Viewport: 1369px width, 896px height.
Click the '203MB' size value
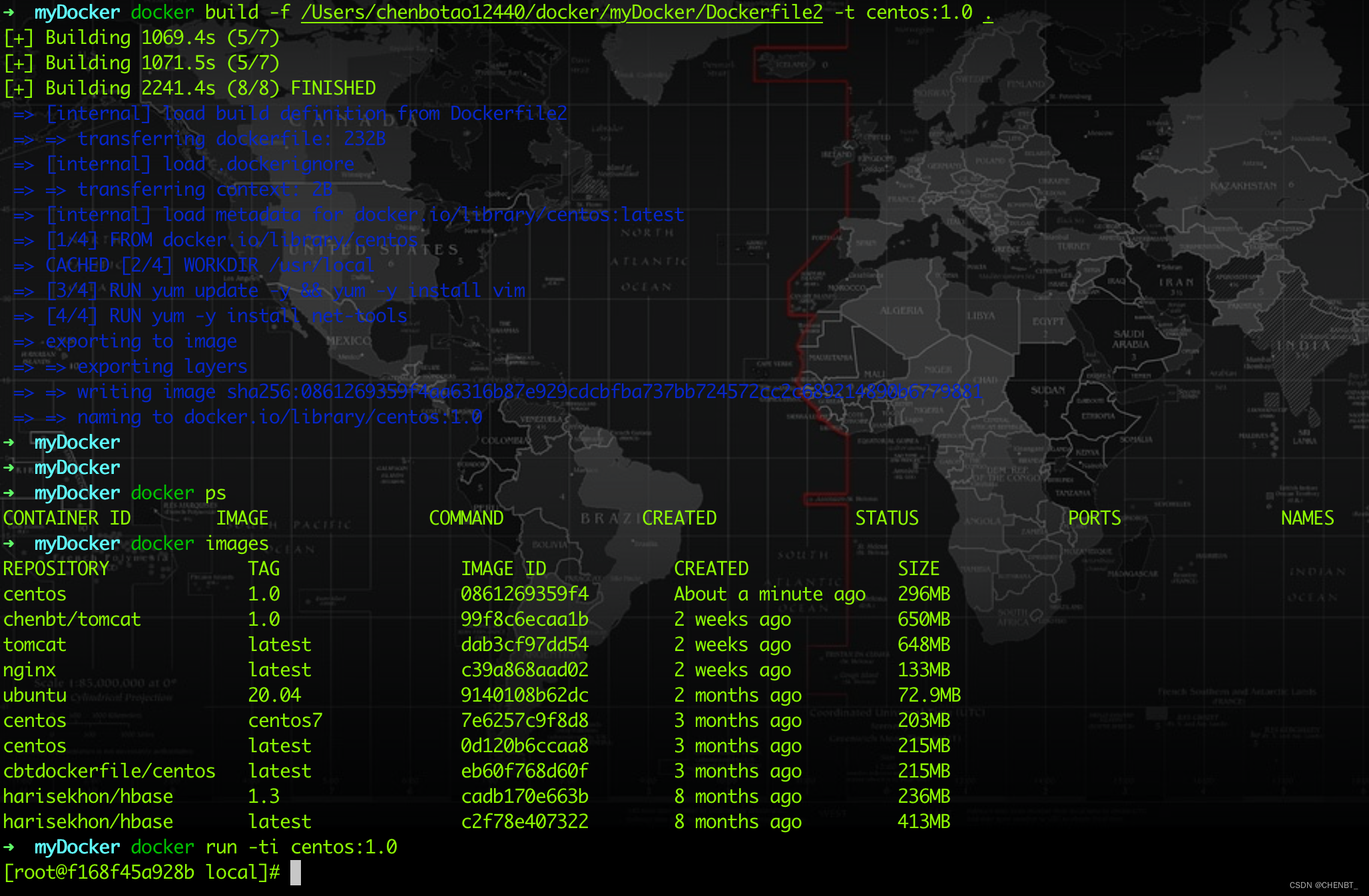(924, 720)
